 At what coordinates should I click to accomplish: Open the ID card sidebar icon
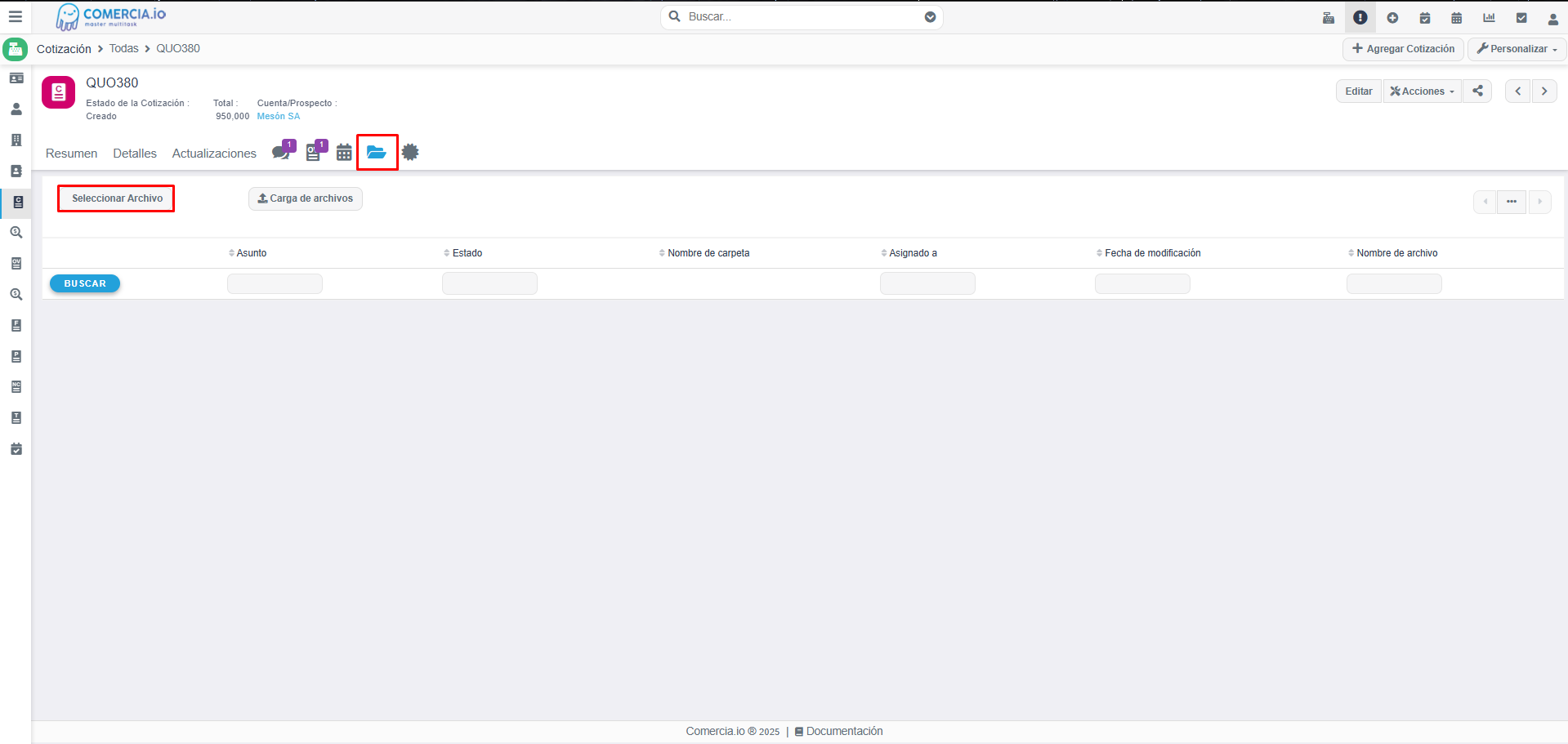click(16, 78)
